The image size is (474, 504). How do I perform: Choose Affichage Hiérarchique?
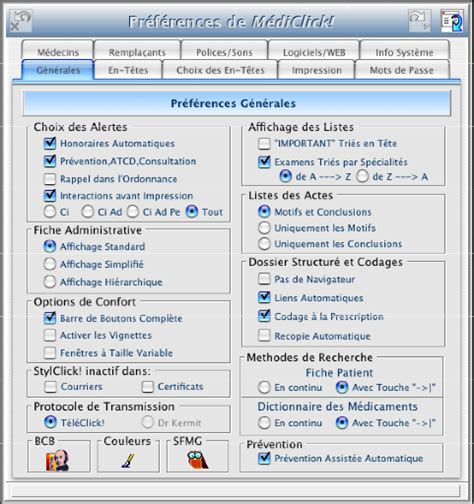(50, 282)
